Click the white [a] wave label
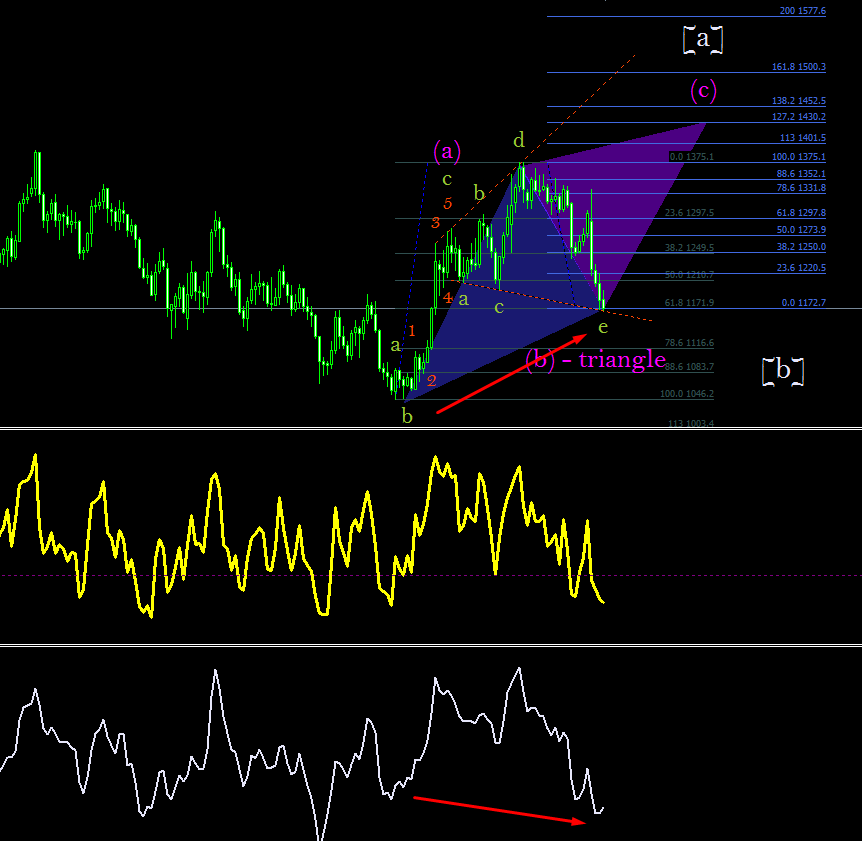Image resolution: width=862 pixels, height=841 pixels. 703,40
